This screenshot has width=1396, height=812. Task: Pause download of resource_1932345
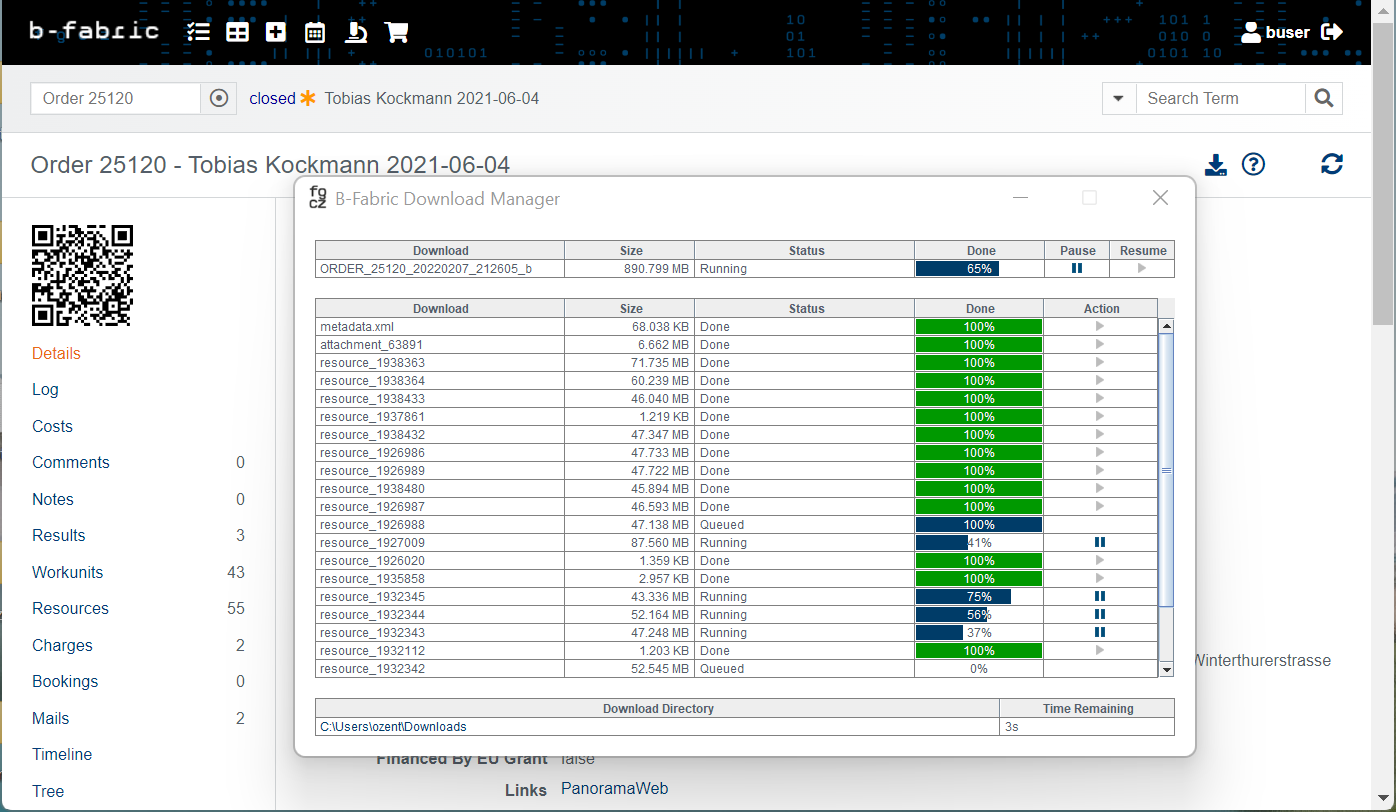[1100, 596]
